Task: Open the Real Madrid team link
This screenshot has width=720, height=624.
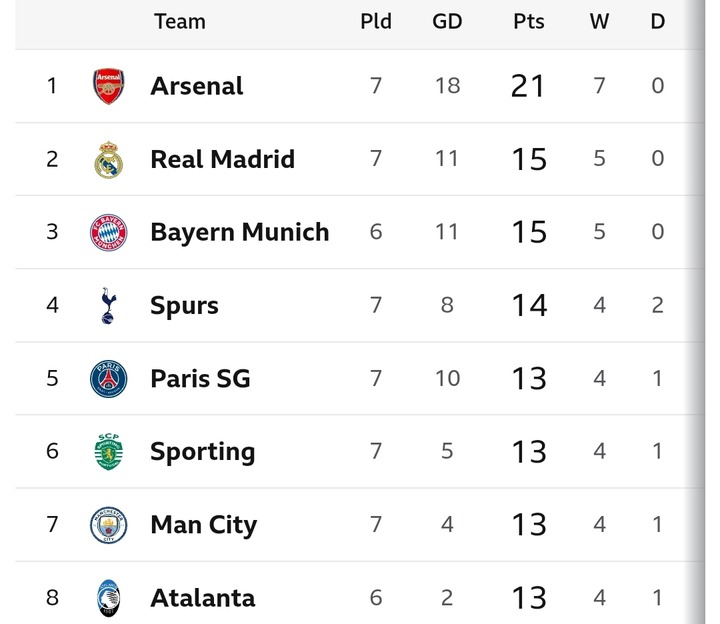Action: [x=222, y=159]
